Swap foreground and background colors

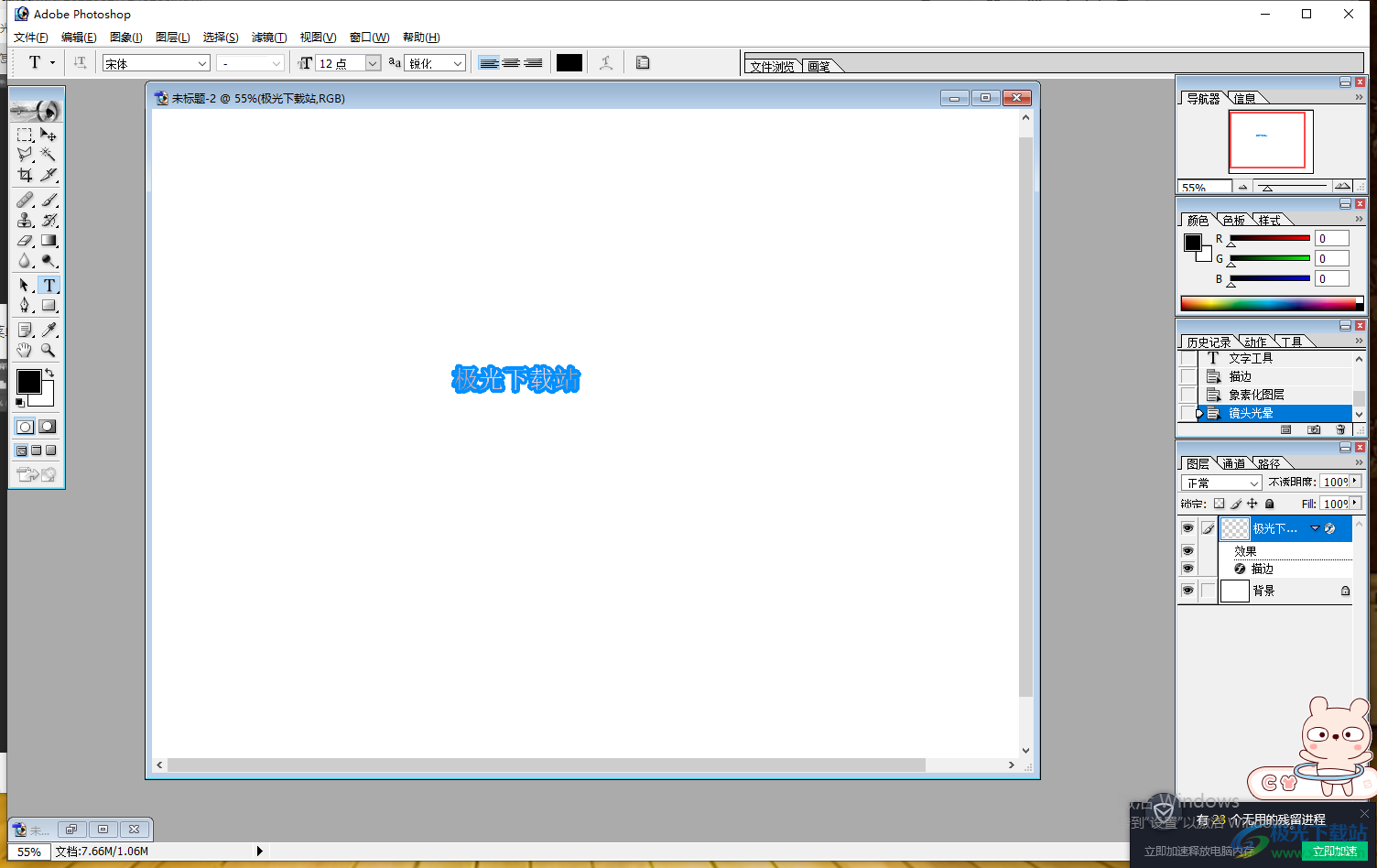tap(49, 373)
